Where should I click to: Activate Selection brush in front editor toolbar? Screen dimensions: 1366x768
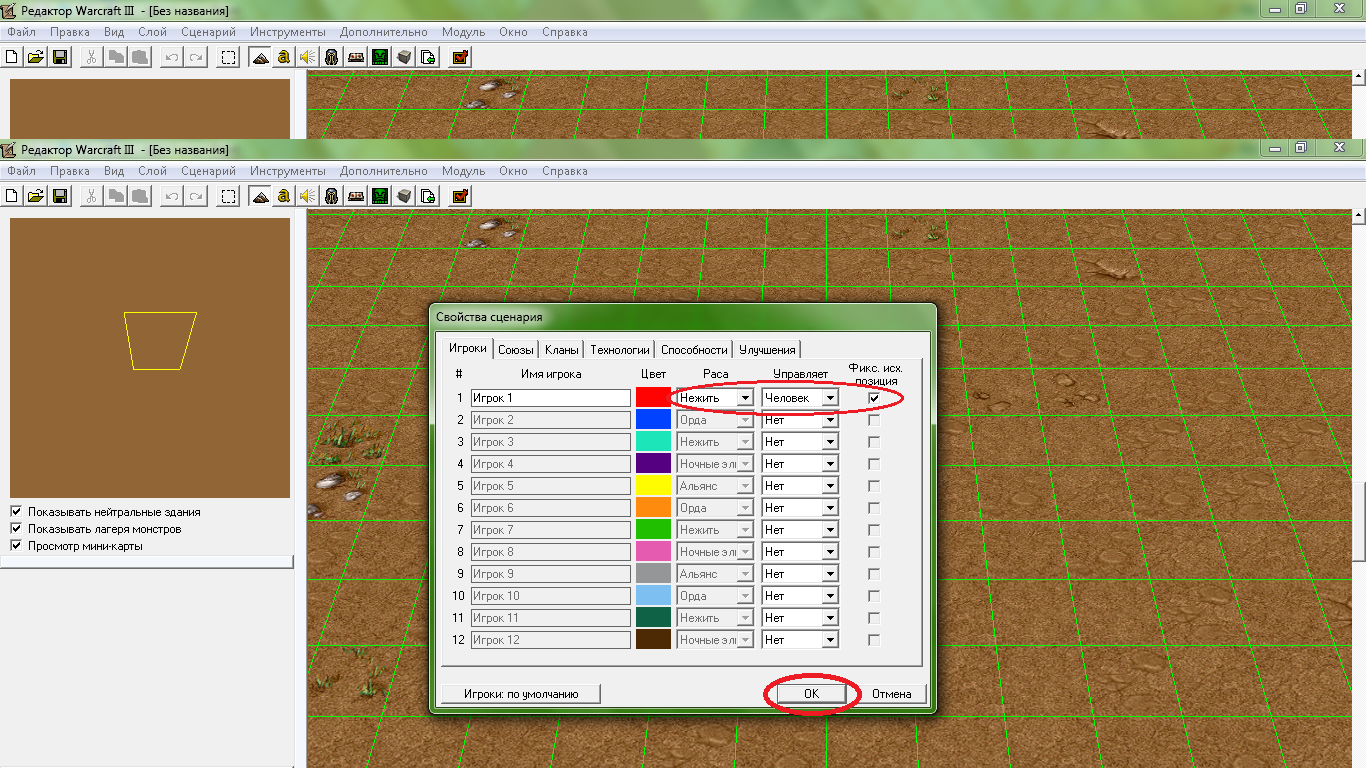pos(229,196)
